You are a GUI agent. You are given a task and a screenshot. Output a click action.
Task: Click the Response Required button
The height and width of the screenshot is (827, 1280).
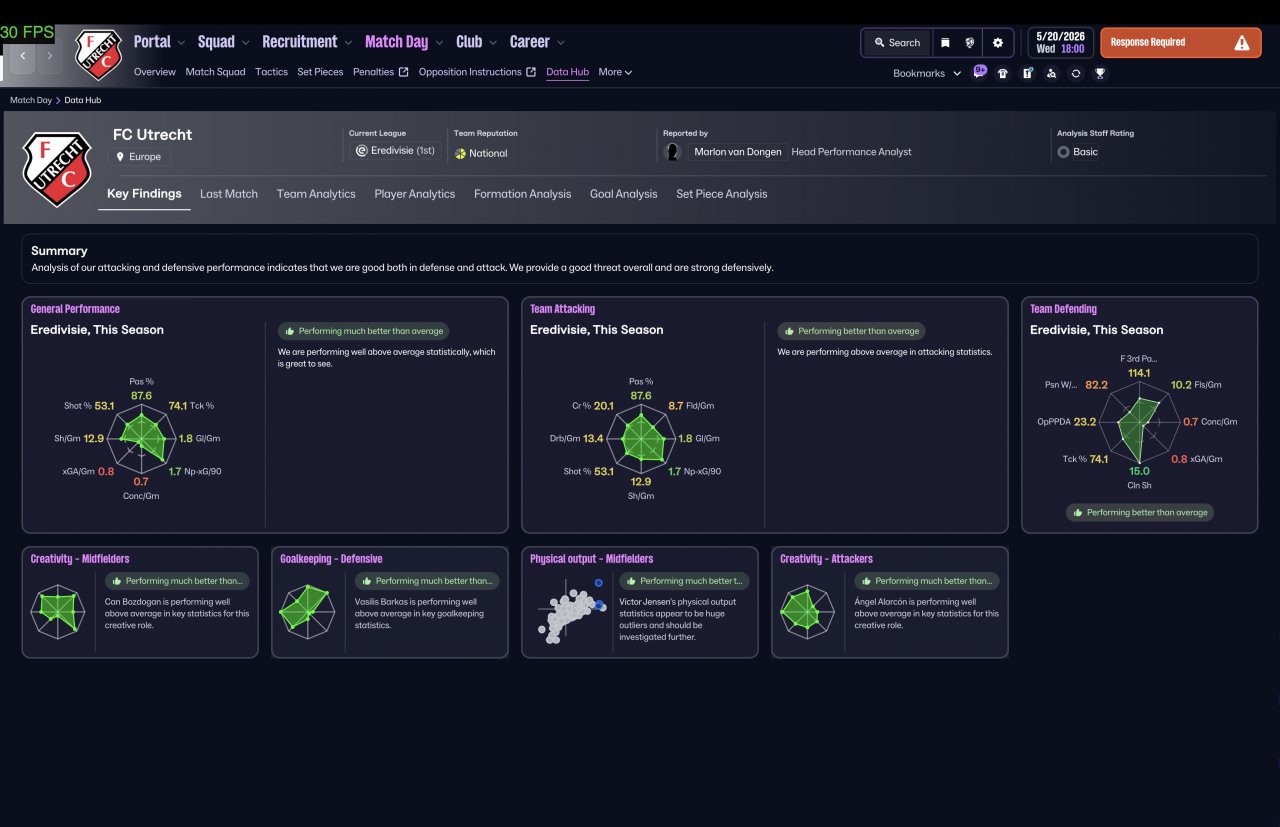click(1180, 43)
